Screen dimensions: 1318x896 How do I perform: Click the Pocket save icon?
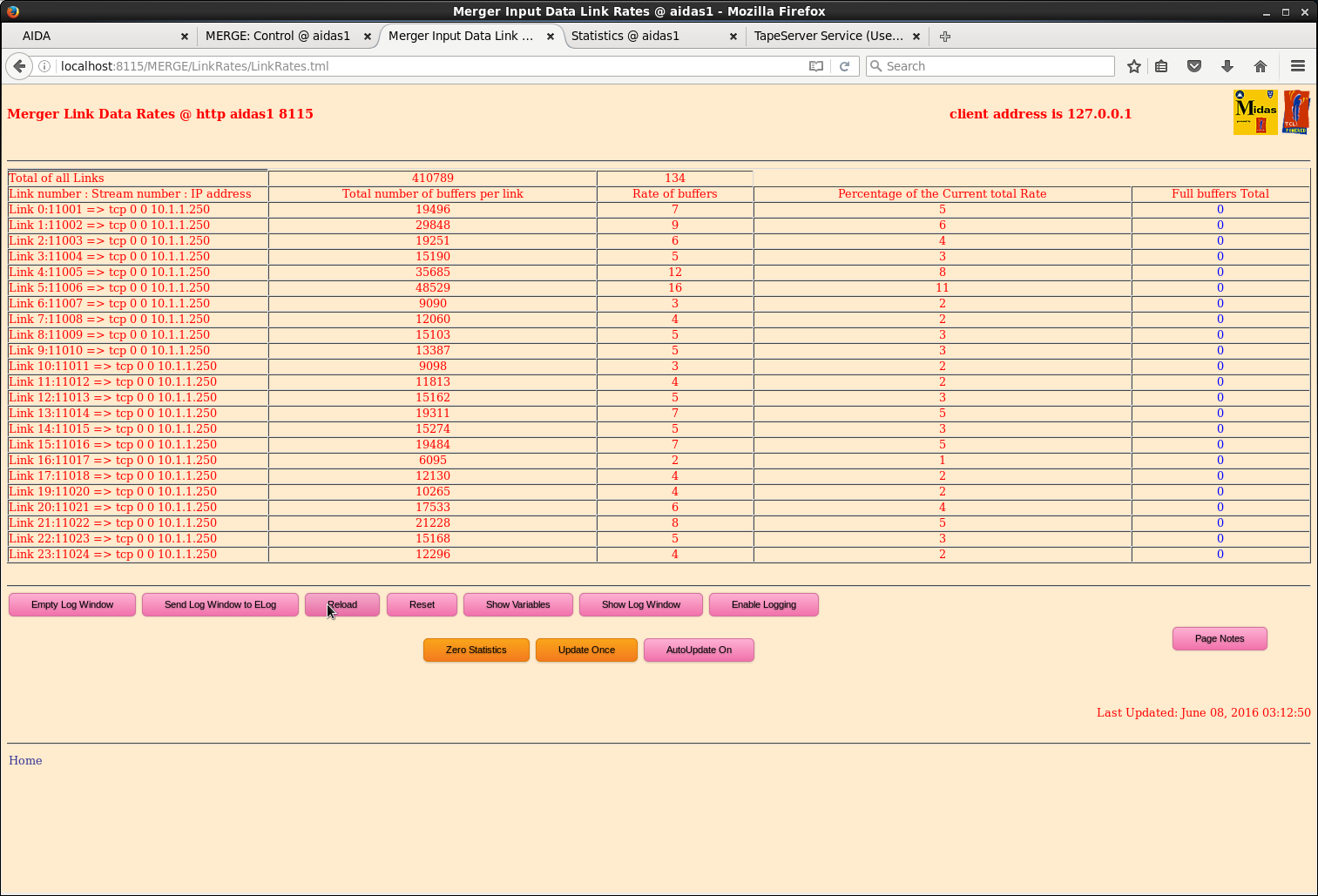pyautogui.click(x=1194, y=66)
